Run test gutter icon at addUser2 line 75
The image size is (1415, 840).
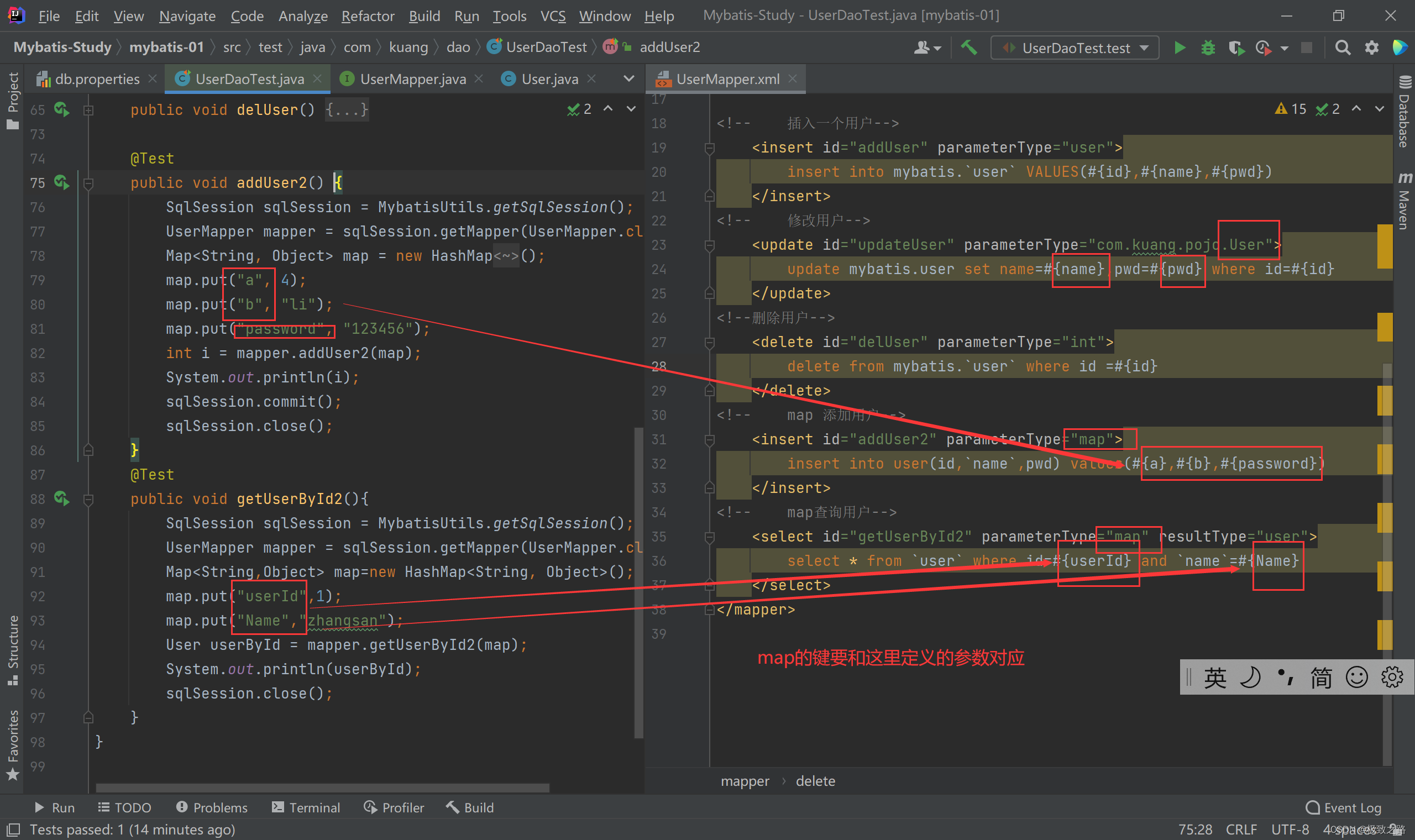point(61,182)
